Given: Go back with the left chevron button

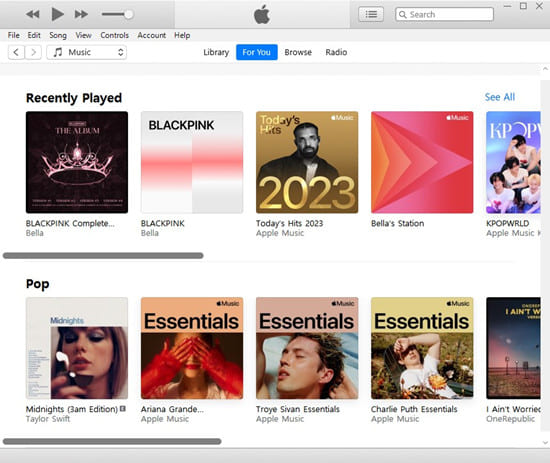Looking at the screenshot, I should (x=16, y=52).
